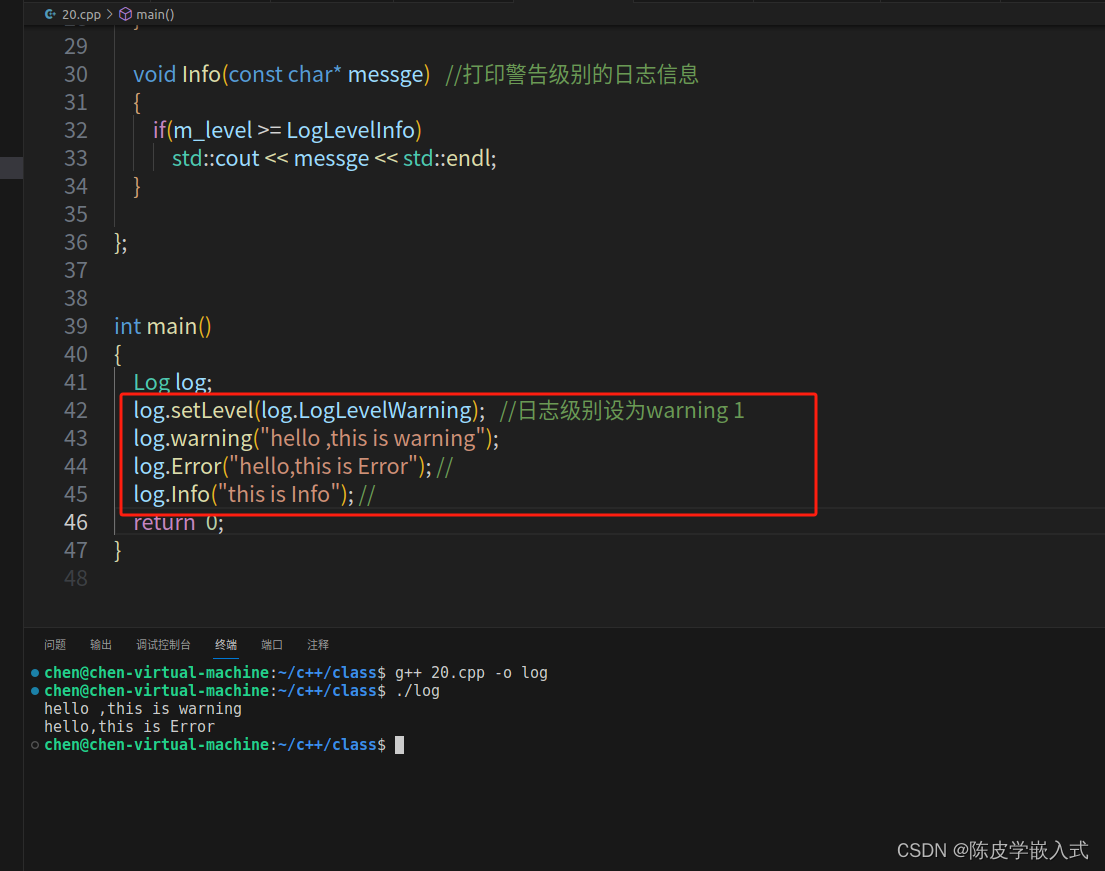Click the blue decoration next to the ./log command
The height and width of the screenshot is (871, 1105).
(x=33, y=690)
